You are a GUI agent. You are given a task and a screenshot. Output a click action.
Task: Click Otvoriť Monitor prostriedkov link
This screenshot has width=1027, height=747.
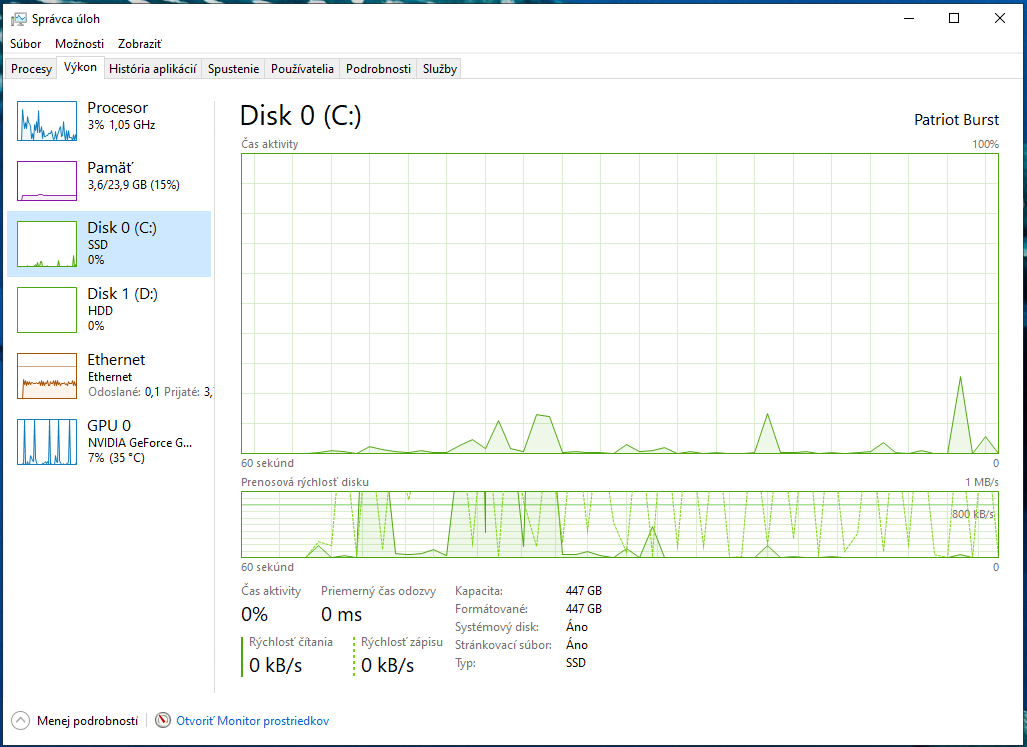click(x=252, y=721)
